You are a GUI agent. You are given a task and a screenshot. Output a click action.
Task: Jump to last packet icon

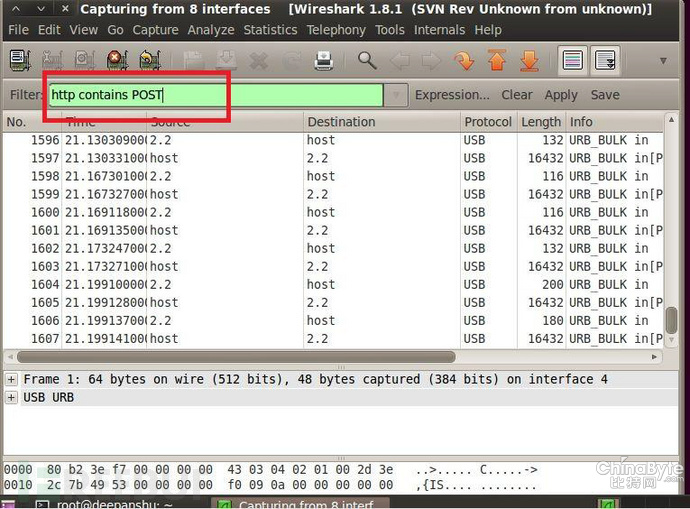(529, 61)
